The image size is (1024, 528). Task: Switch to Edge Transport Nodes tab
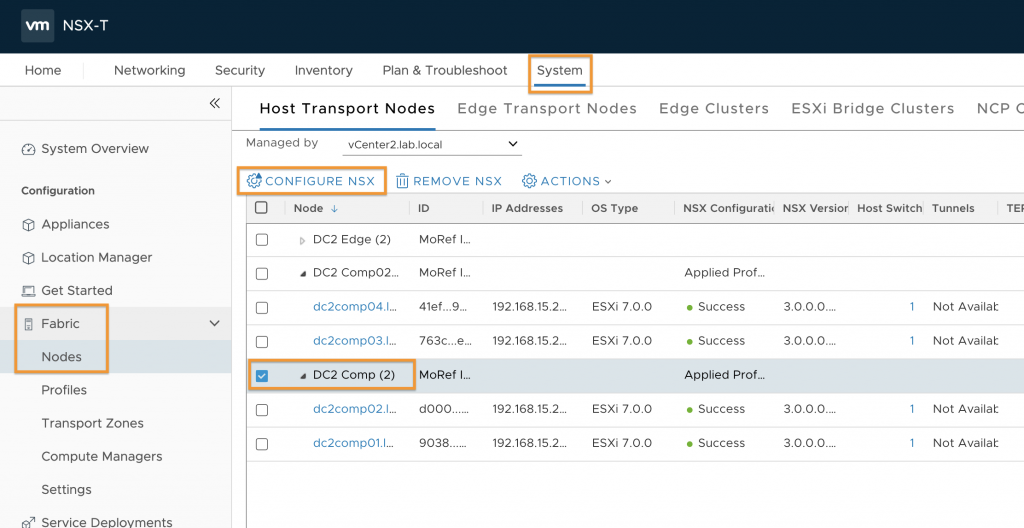(x=547, y=108)
